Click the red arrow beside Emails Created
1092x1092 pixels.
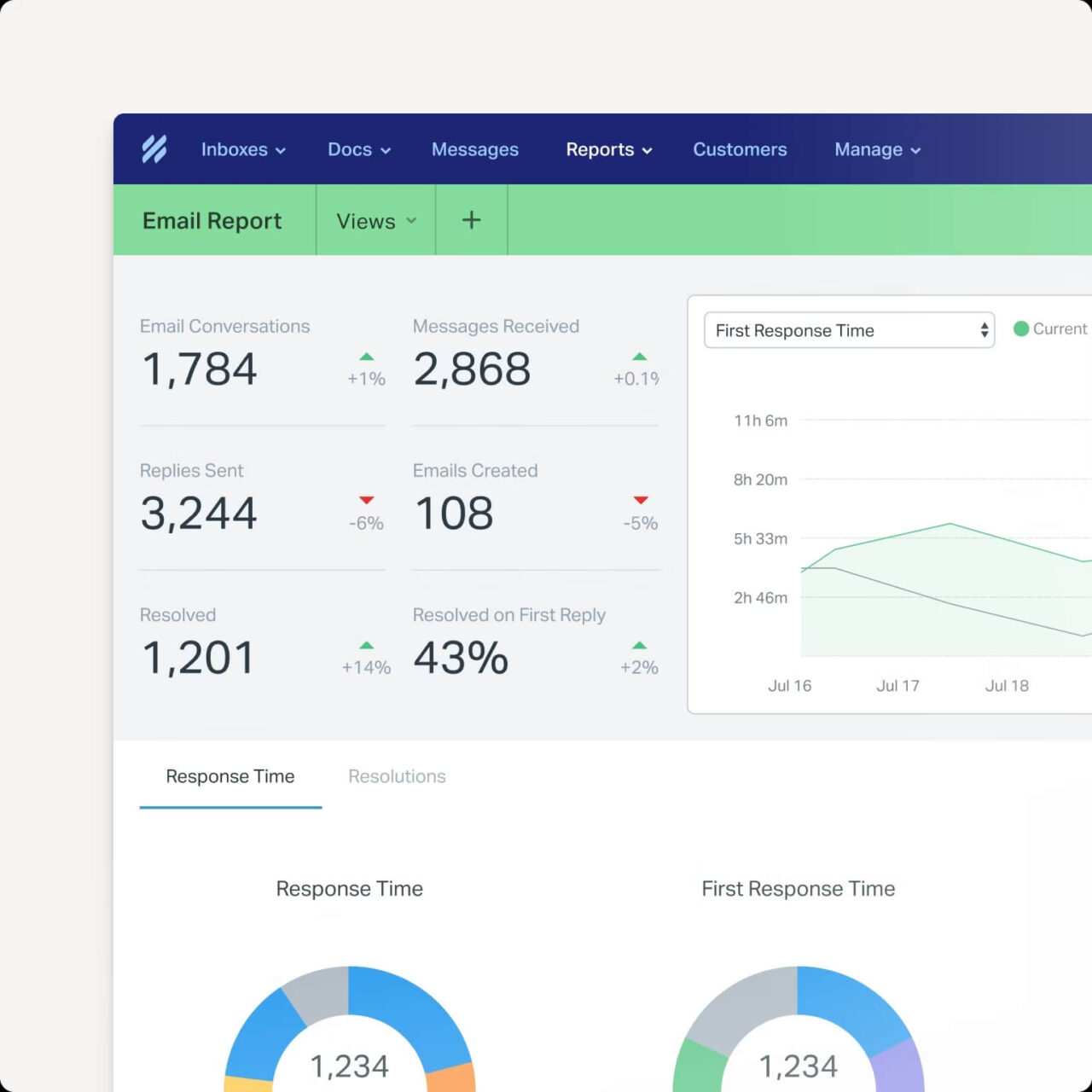tap(641, 501)
